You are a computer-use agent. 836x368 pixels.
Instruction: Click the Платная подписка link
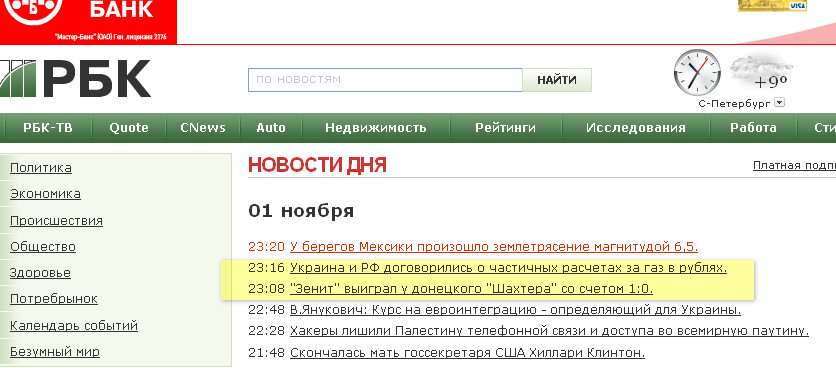(x=794, y=166)
